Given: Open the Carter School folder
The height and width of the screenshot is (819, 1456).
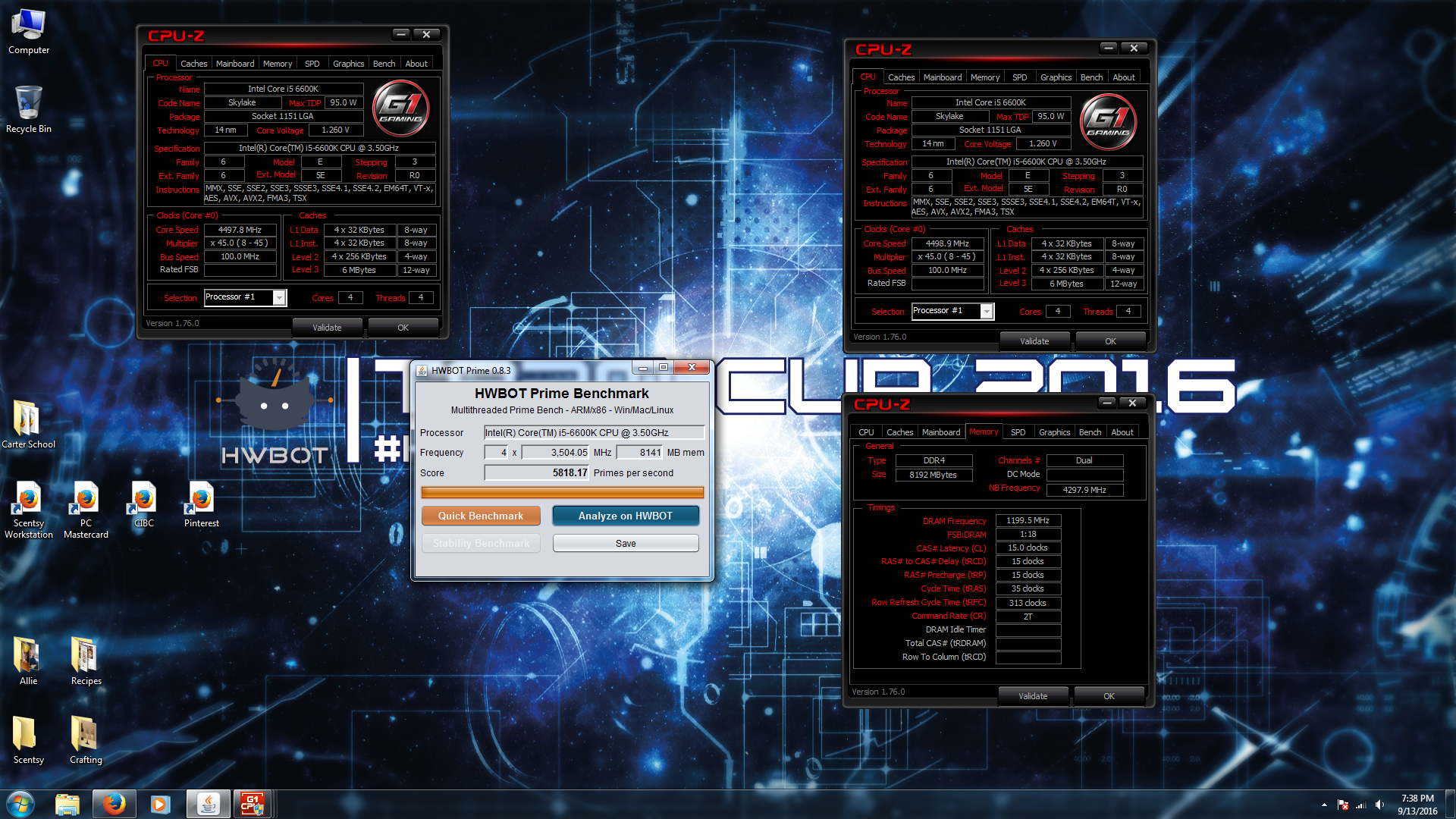Looking at the screenshot, I should pyautogui.click(x=28, y=425).
